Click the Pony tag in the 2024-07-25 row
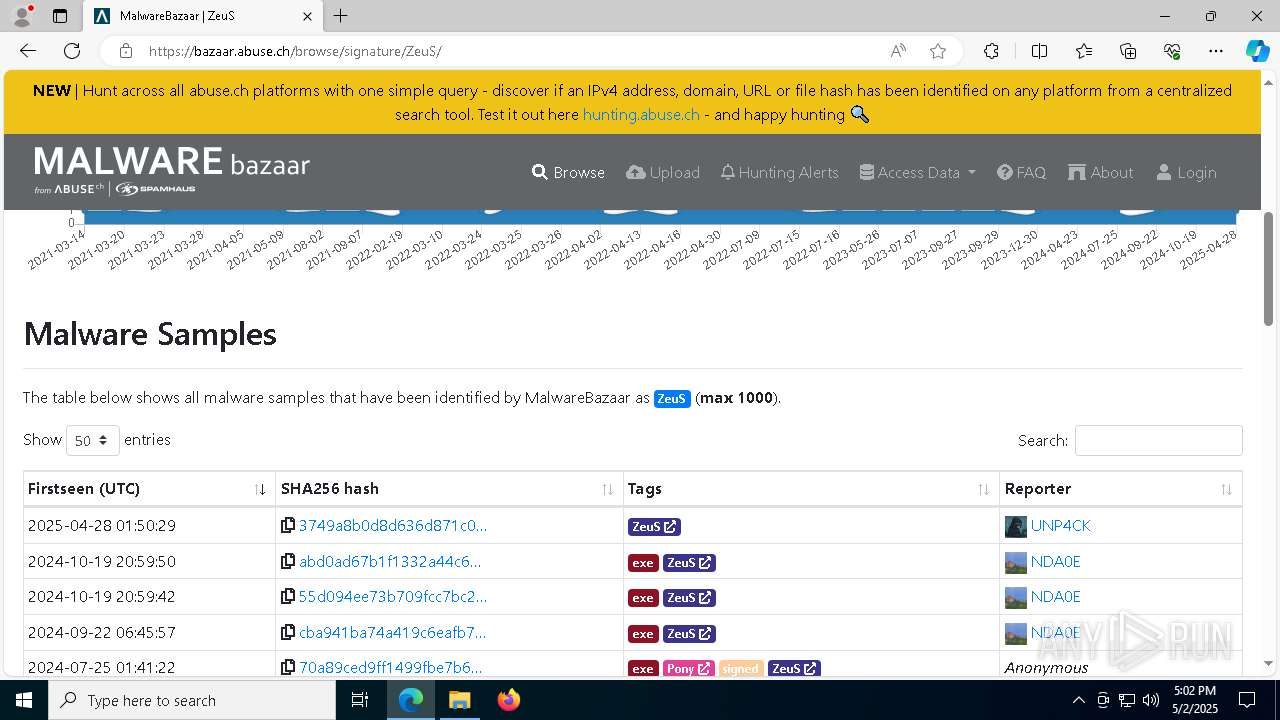 pyautogui.click(x=688, y=668)
